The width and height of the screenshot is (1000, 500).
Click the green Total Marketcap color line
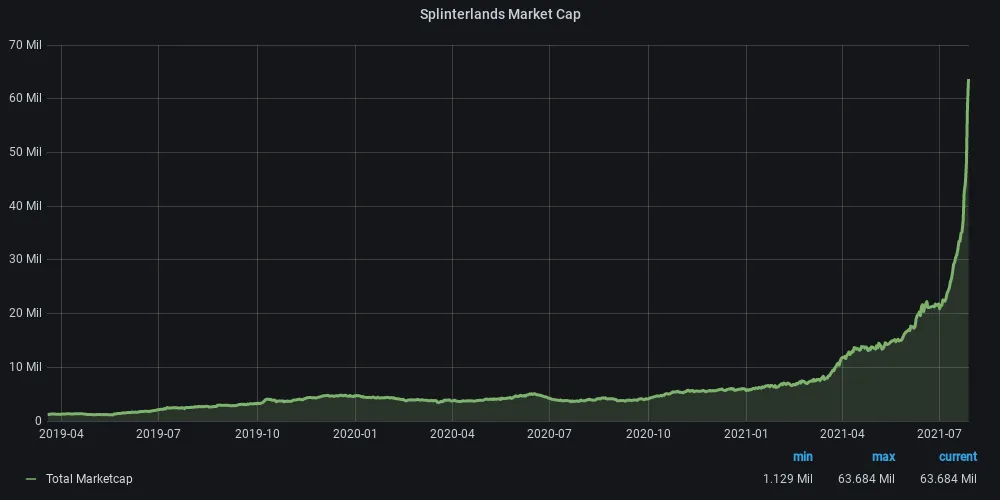point(31,479)
